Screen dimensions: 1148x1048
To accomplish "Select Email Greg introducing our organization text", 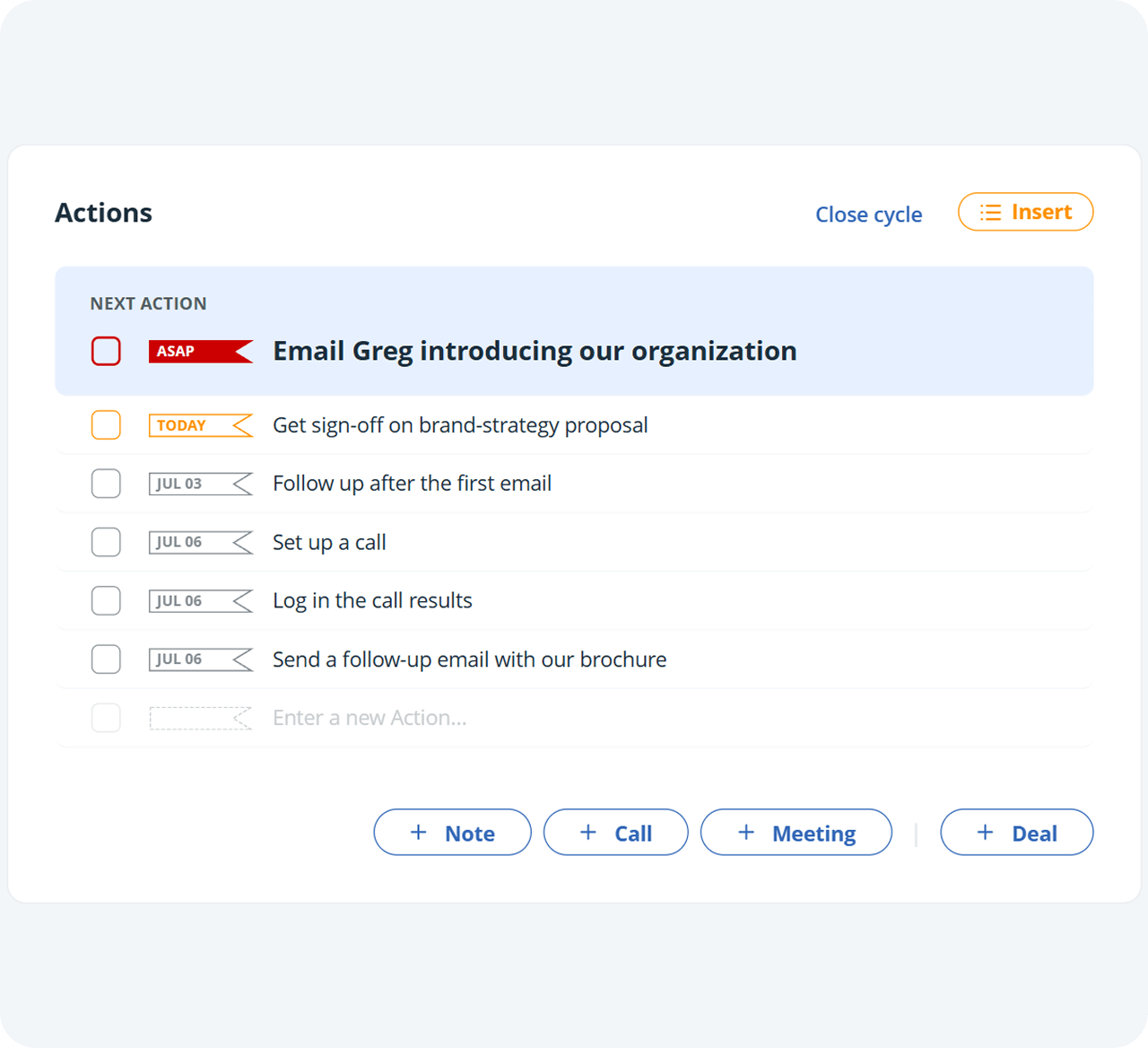I will tap(535, 351).
